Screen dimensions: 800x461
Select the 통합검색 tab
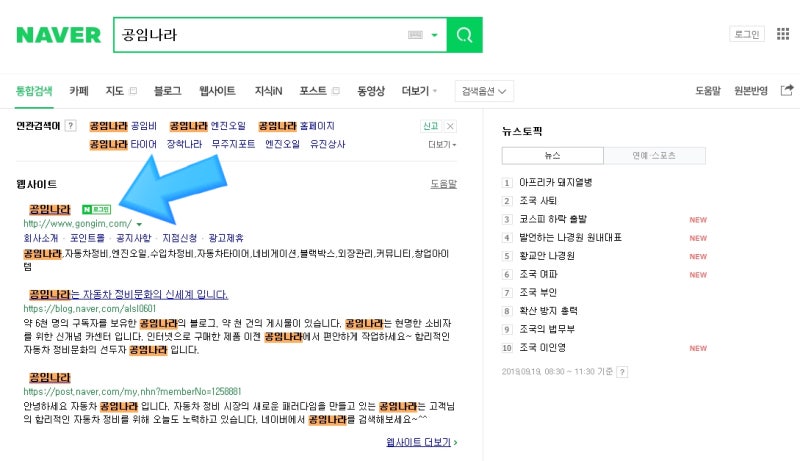pyautogui.click(x=34, y=91)
